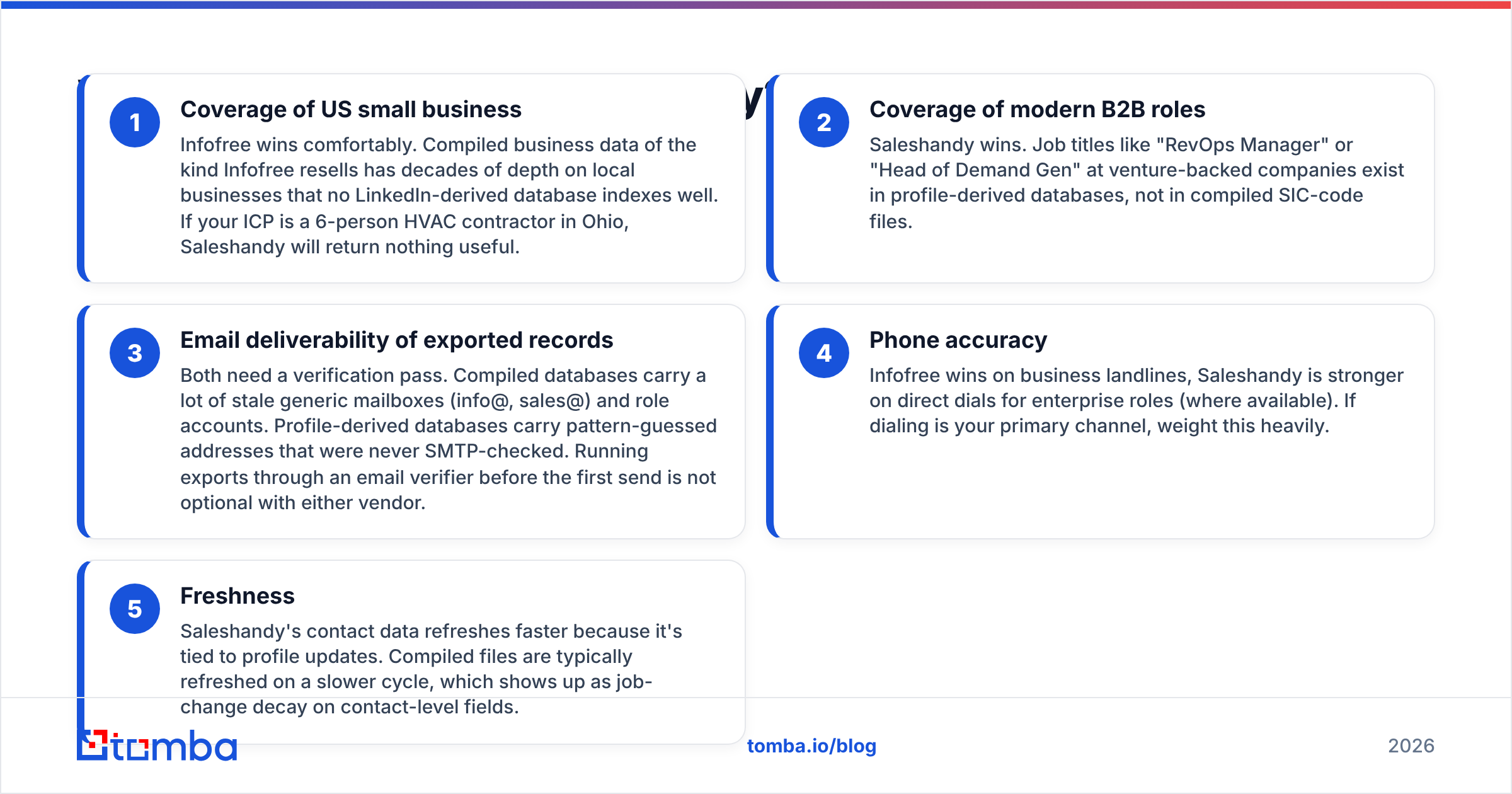Click the number 5 circle badge
The image size is (1512, 794).
(135, 609)
